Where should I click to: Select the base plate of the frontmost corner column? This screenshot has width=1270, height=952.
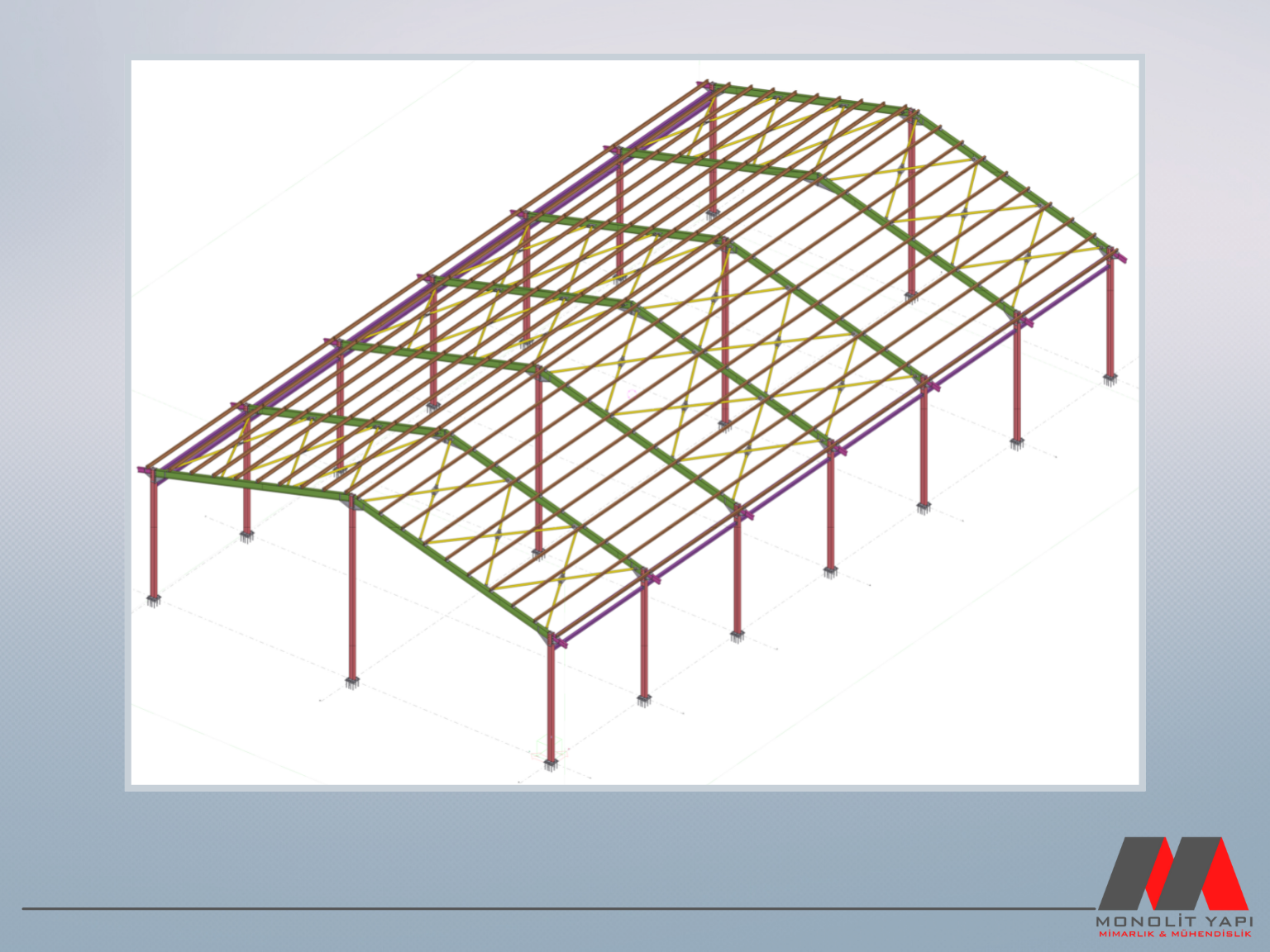click(x=551, y=764)
